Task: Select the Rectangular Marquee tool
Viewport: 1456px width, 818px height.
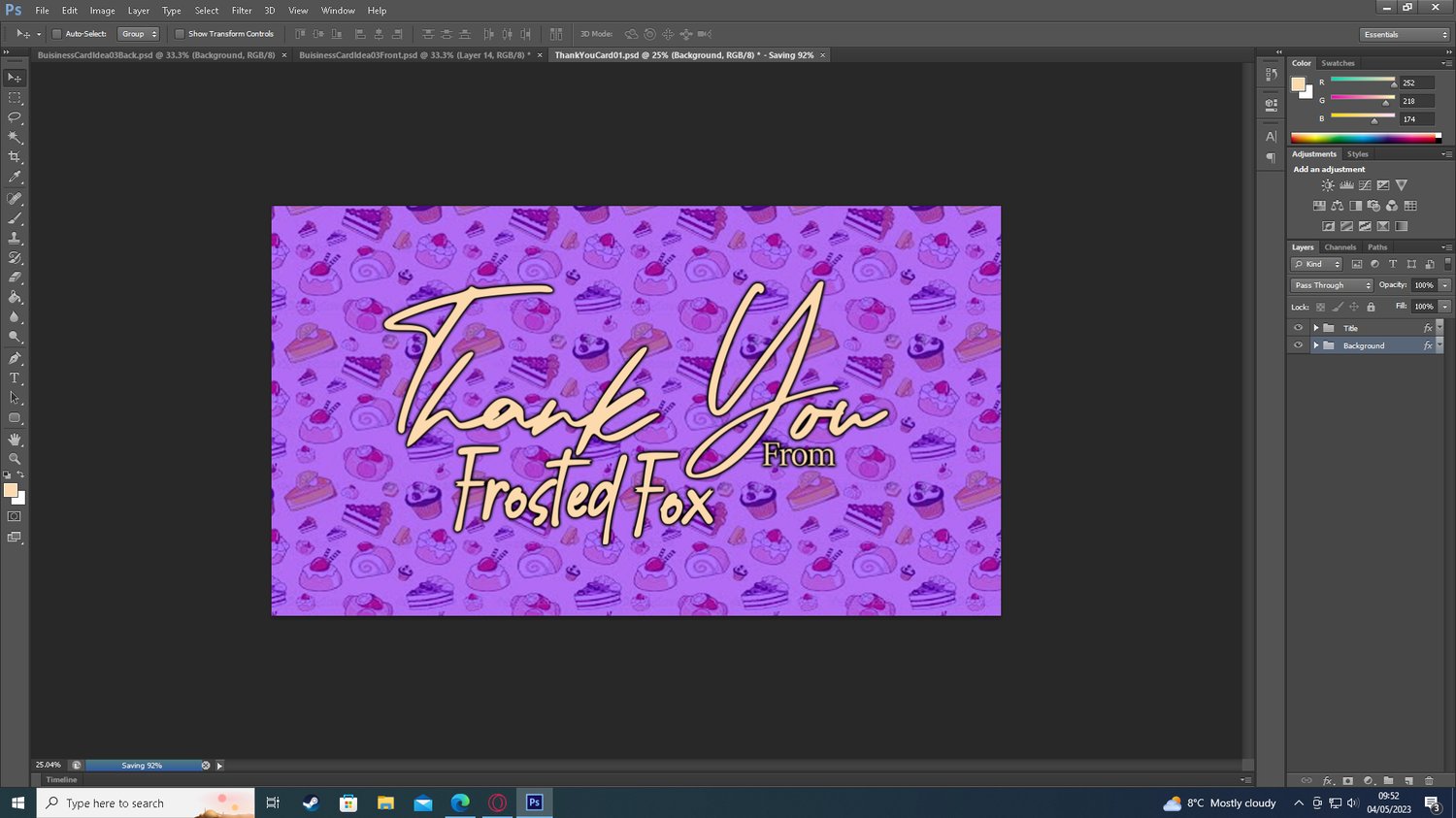Action: click(15, 98)
